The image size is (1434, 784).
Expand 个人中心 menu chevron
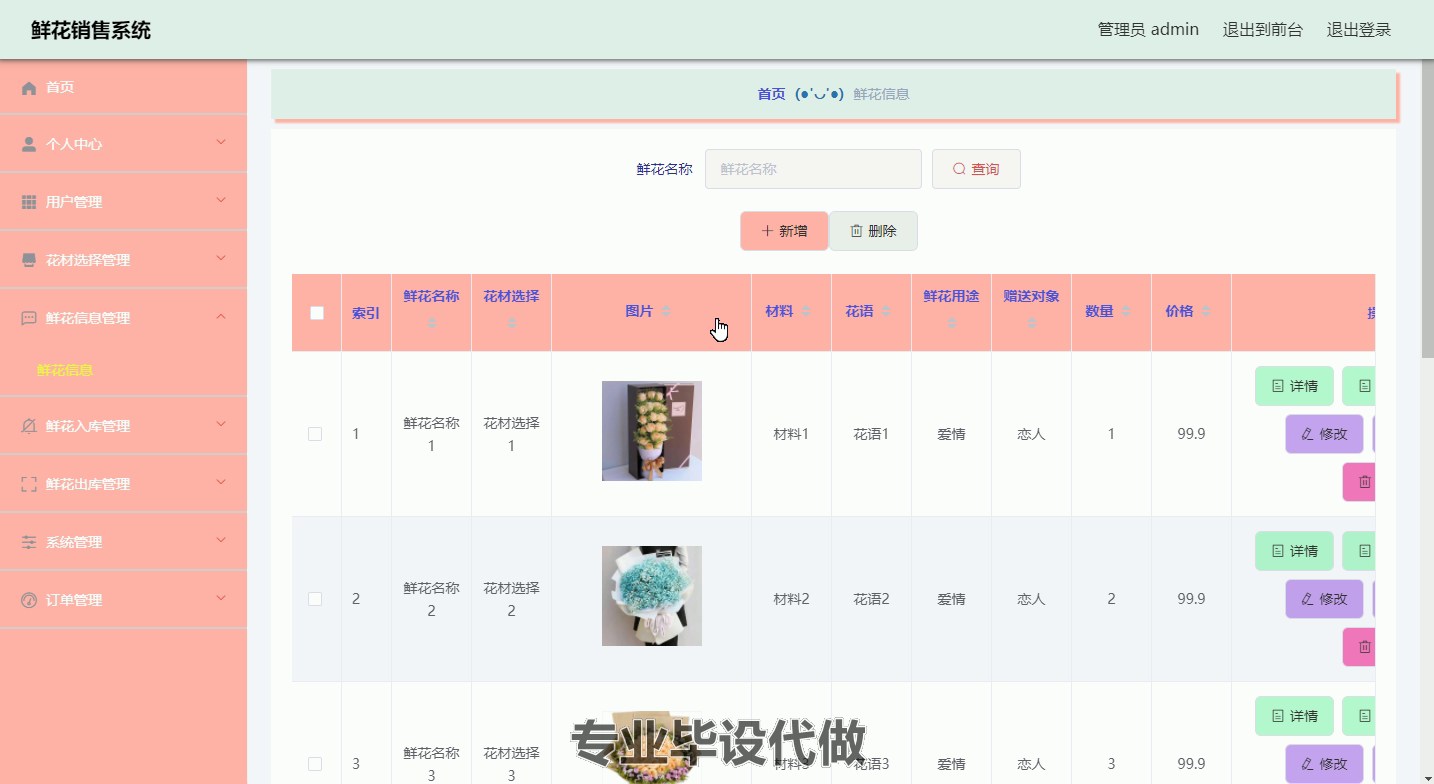tap(221, 143)
